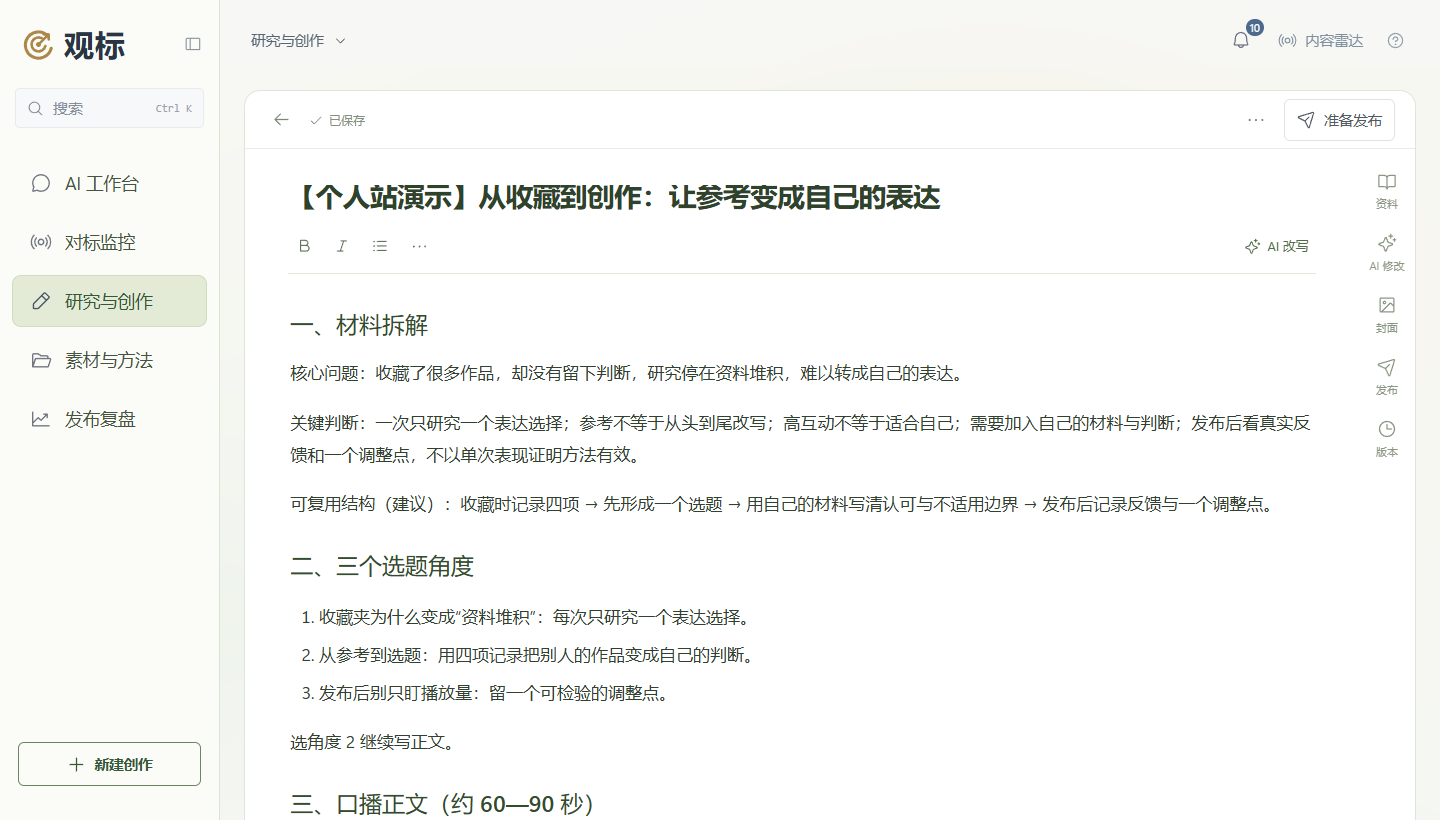Image resolution: width=1440 pixels, height=820 pixels.
Task: Open 发布复盘 in the sidebar
Action: point(109,419)
